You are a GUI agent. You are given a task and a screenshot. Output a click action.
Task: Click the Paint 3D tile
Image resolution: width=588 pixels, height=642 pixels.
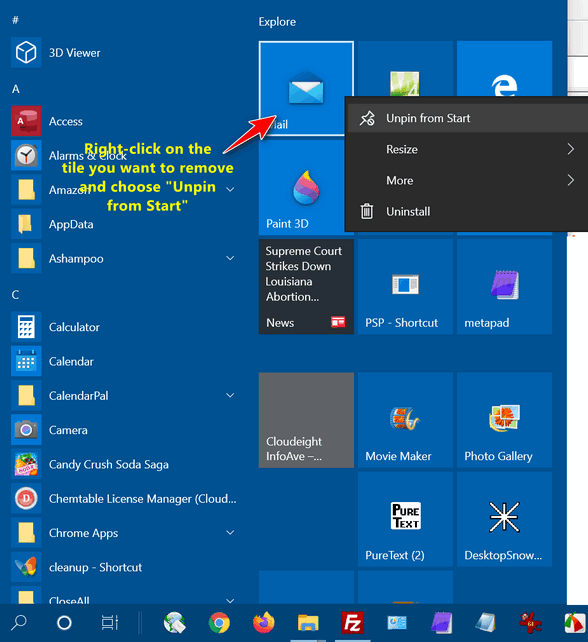302,188
